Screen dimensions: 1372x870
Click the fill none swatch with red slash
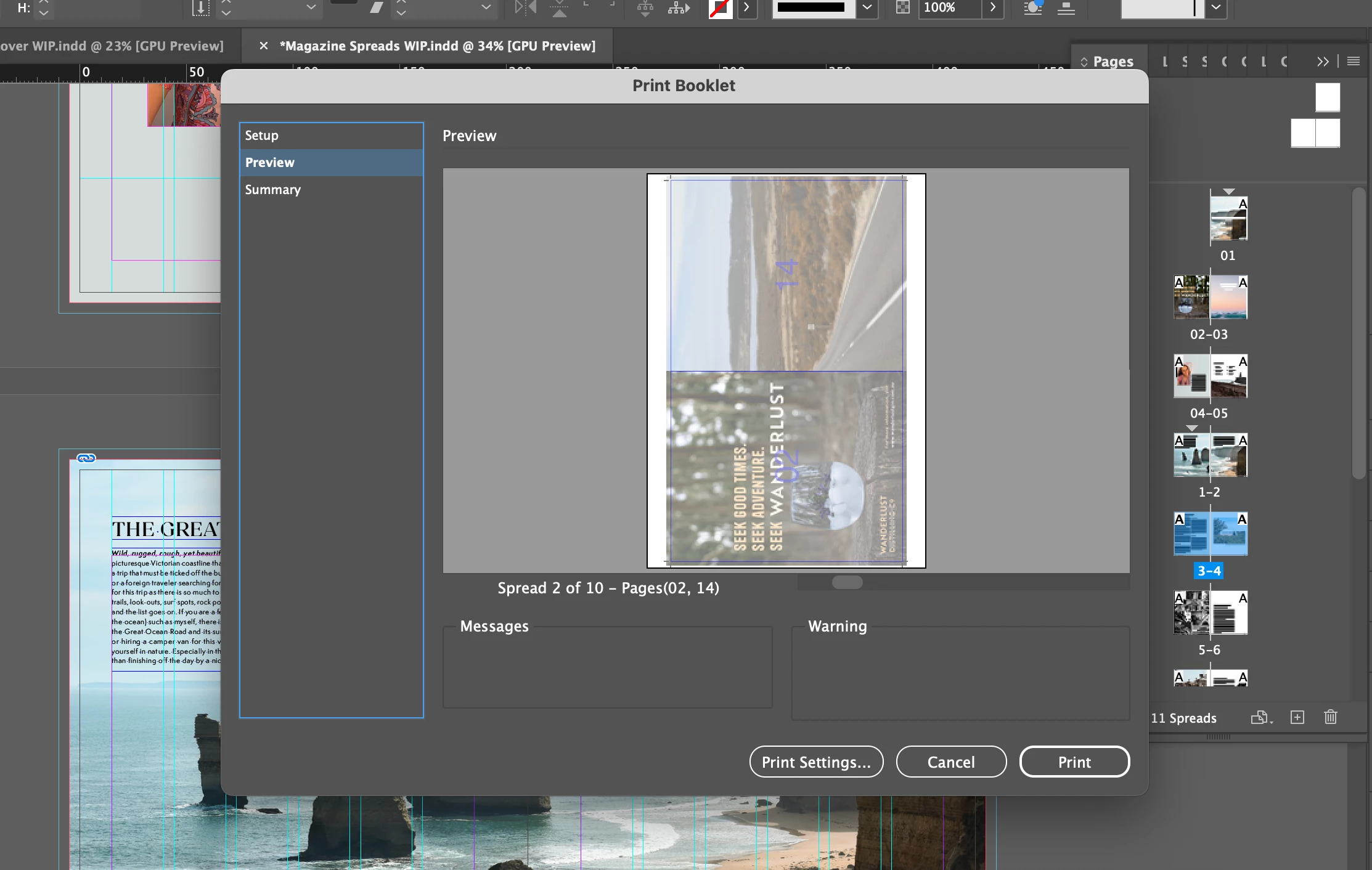(720, 8)
